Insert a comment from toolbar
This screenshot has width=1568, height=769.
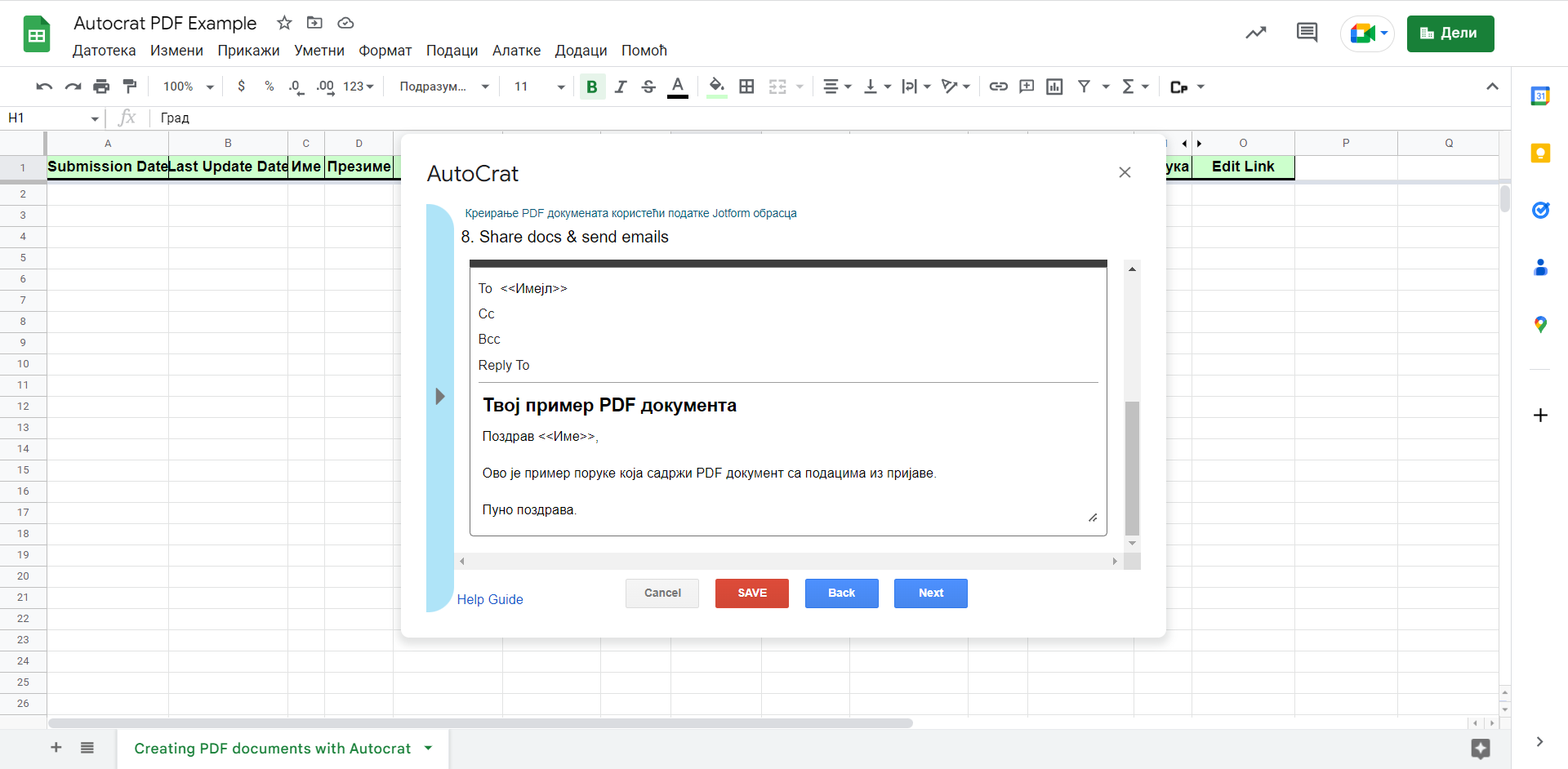[x=1027, y=87]
